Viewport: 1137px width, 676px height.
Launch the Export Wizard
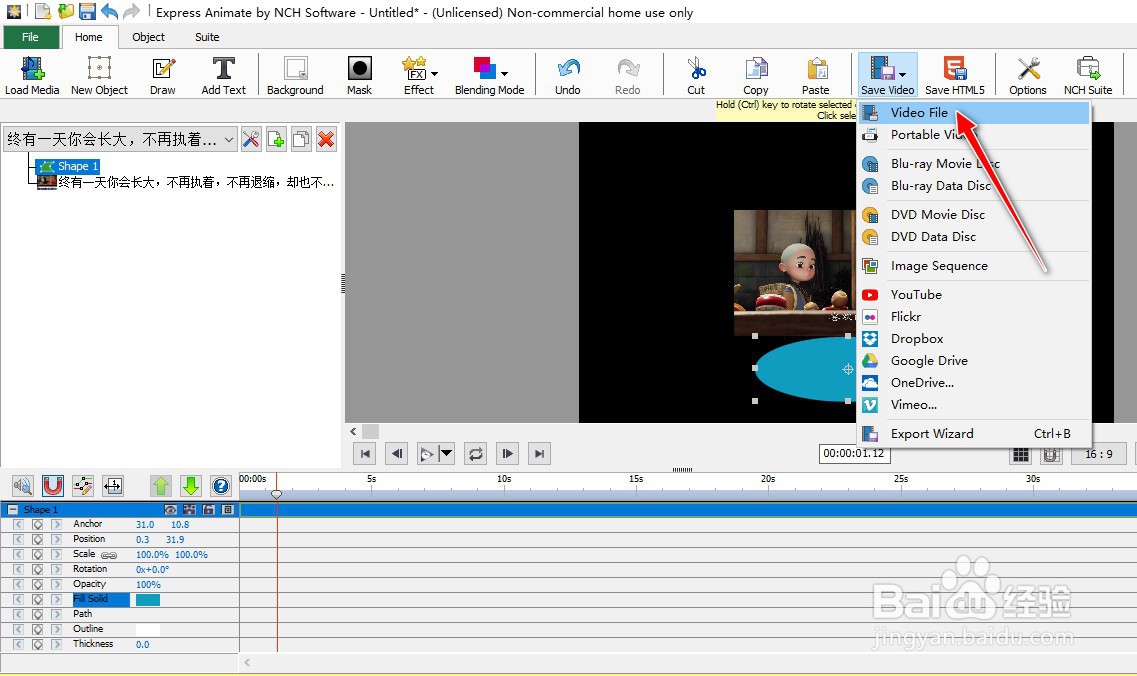(x=974, y=434)
